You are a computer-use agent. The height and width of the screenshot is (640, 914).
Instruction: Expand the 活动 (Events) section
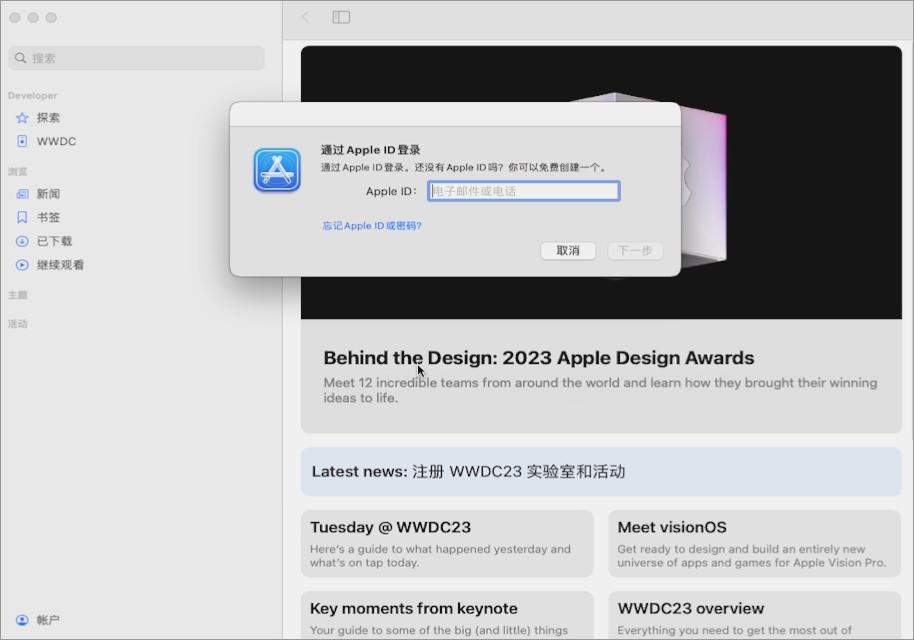pyautogui.click(x=18, y=323)
